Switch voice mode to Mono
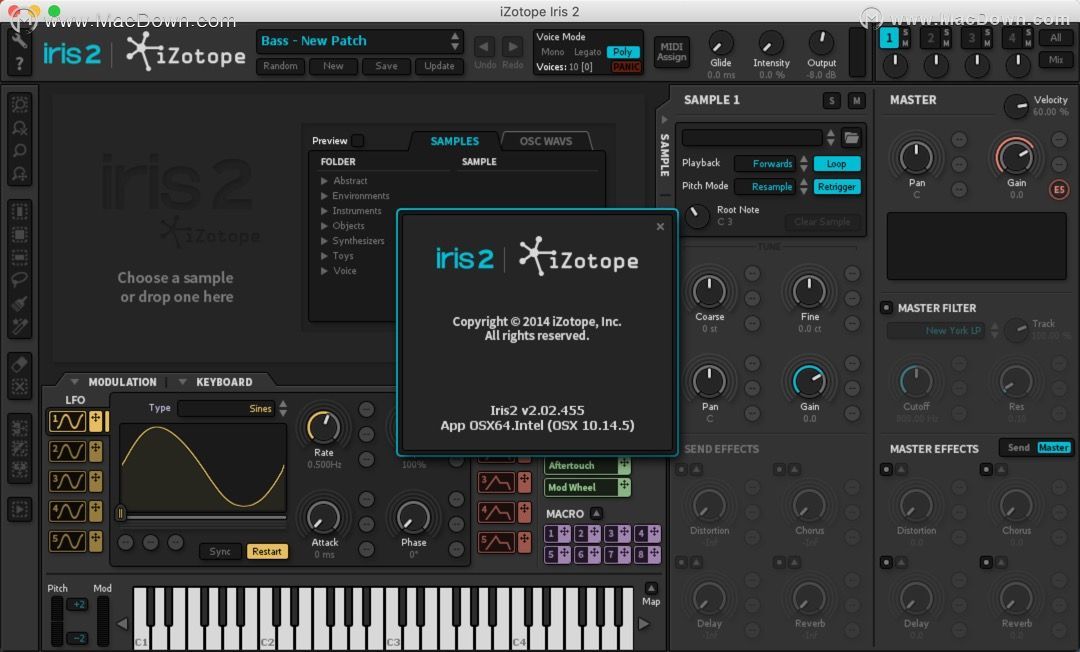 pyautogui.click(x=552, y=52)
